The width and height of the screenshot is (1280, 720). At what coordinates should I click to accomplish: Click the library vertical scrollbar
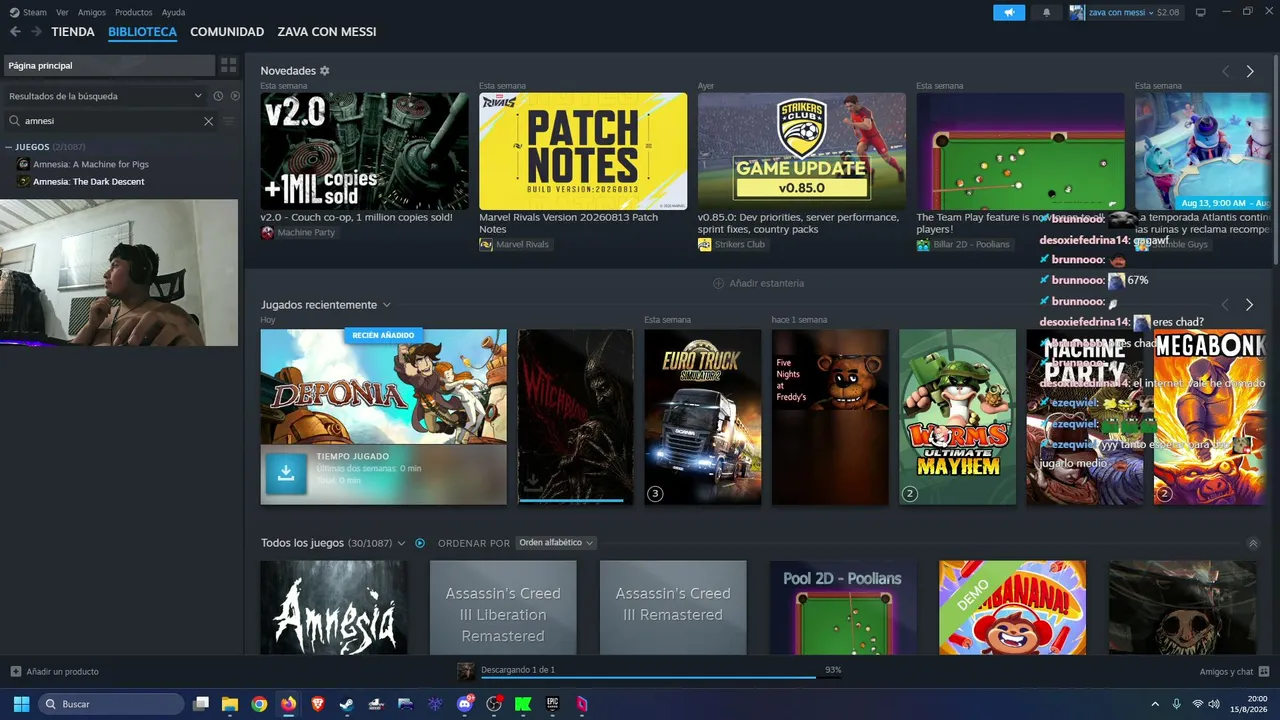(x=1275, y=160)
